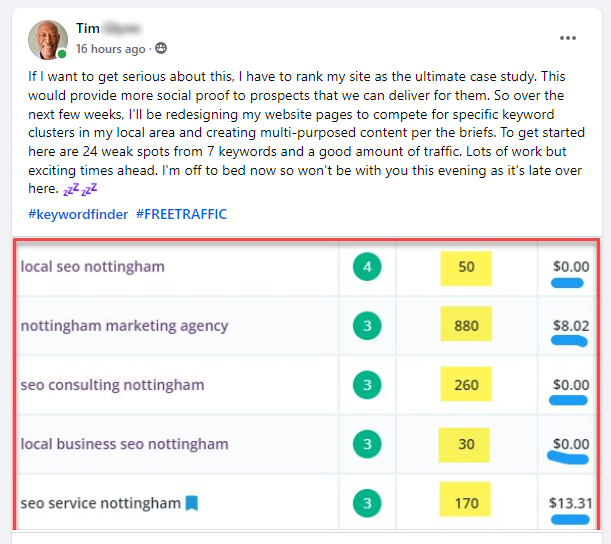Click the author name Tim
611x544 pixels.
[88, 27]
